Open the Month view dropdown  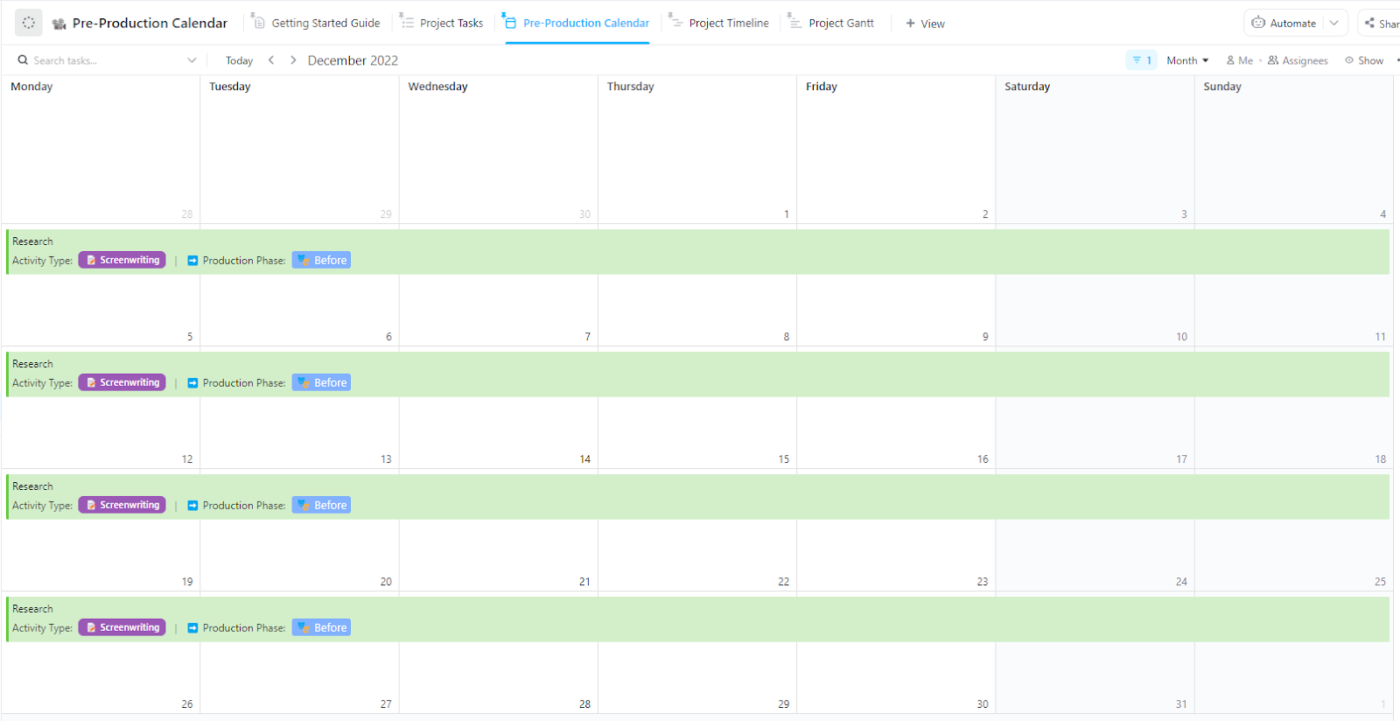[x=1188, y=60]
